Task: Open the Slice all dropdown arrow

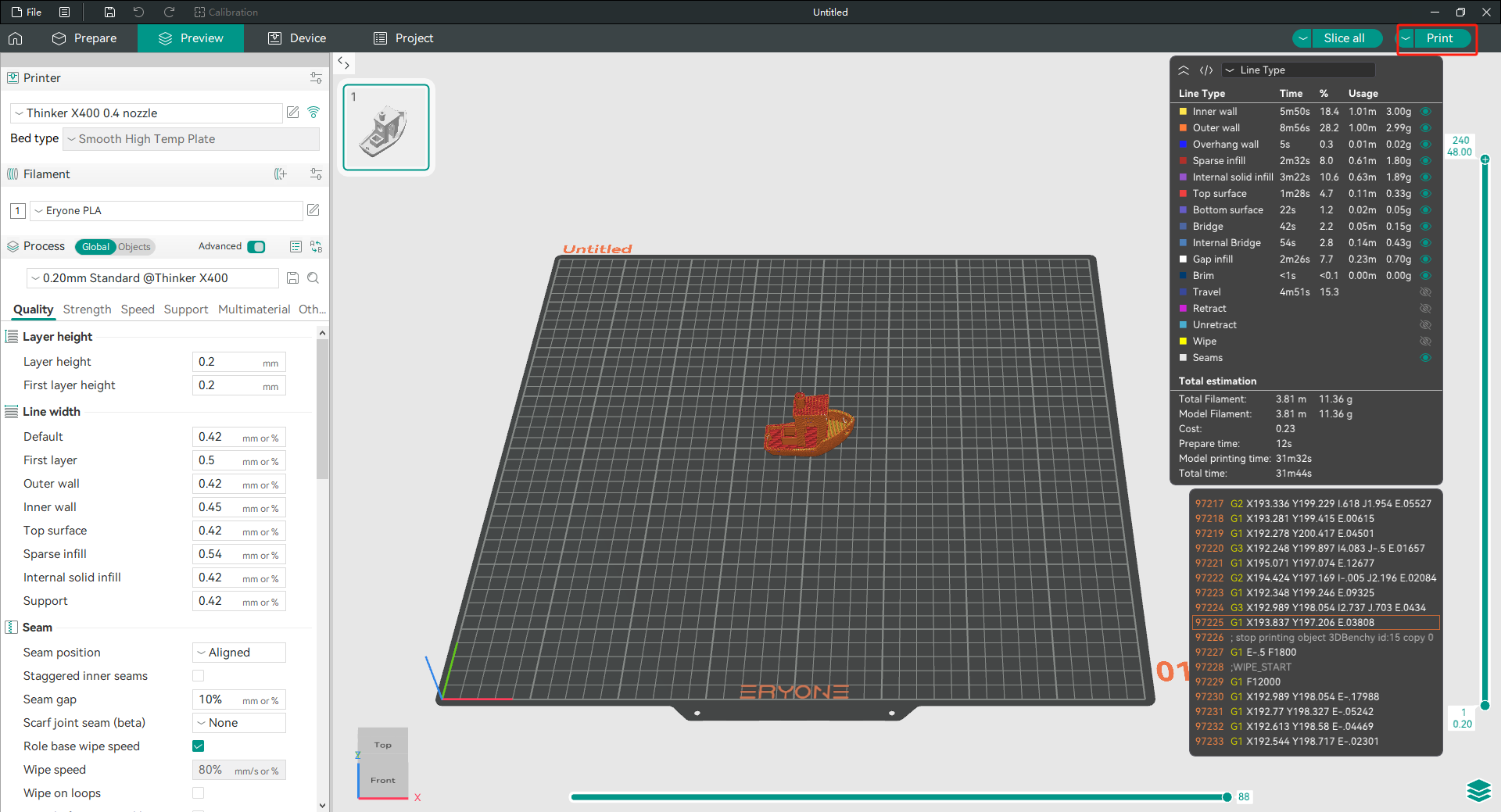Action: (x=1302, y=38)
